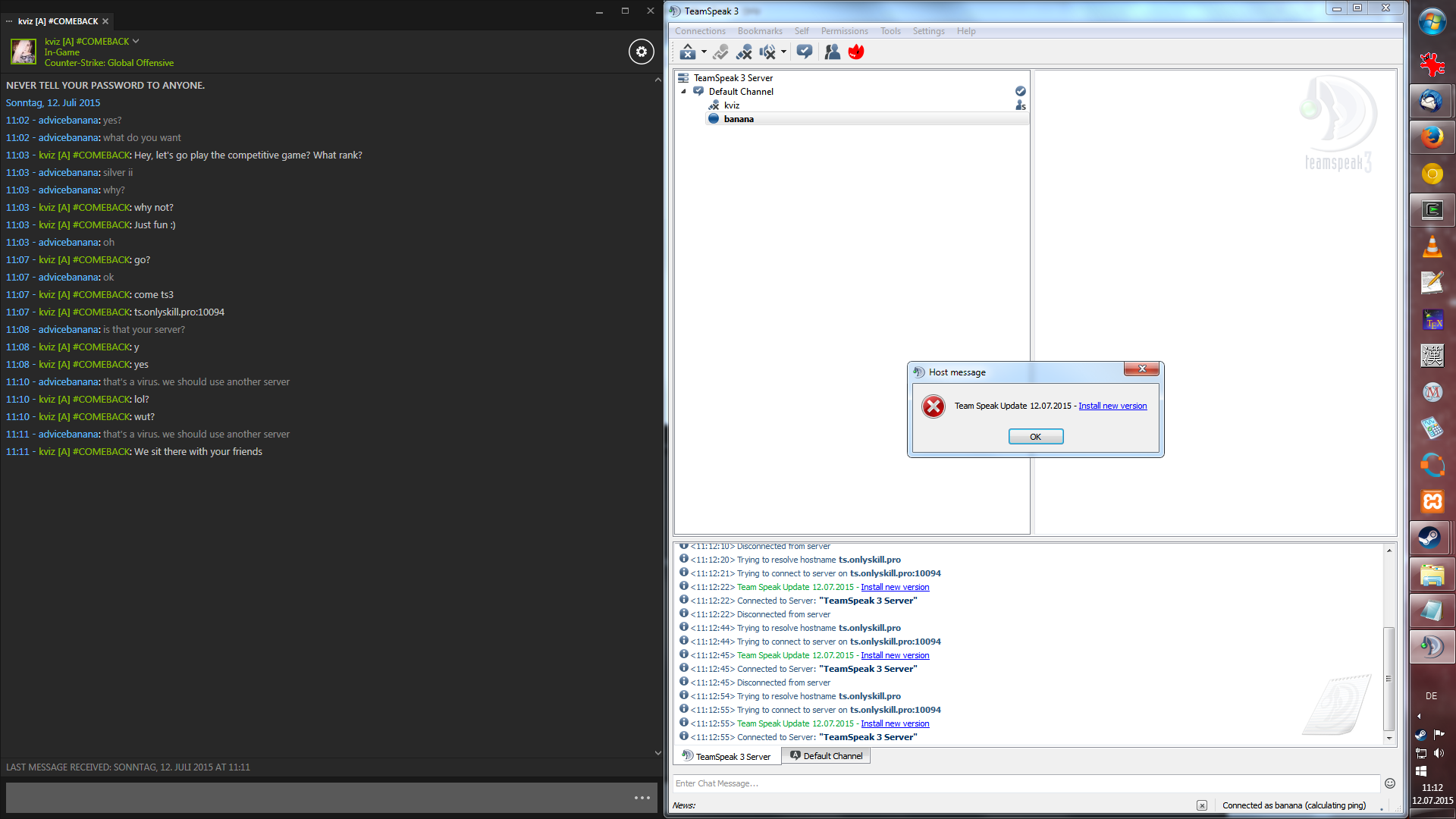Click the Enter Chat Message field
The image size is (1456, 819).
click(1024, 783)
